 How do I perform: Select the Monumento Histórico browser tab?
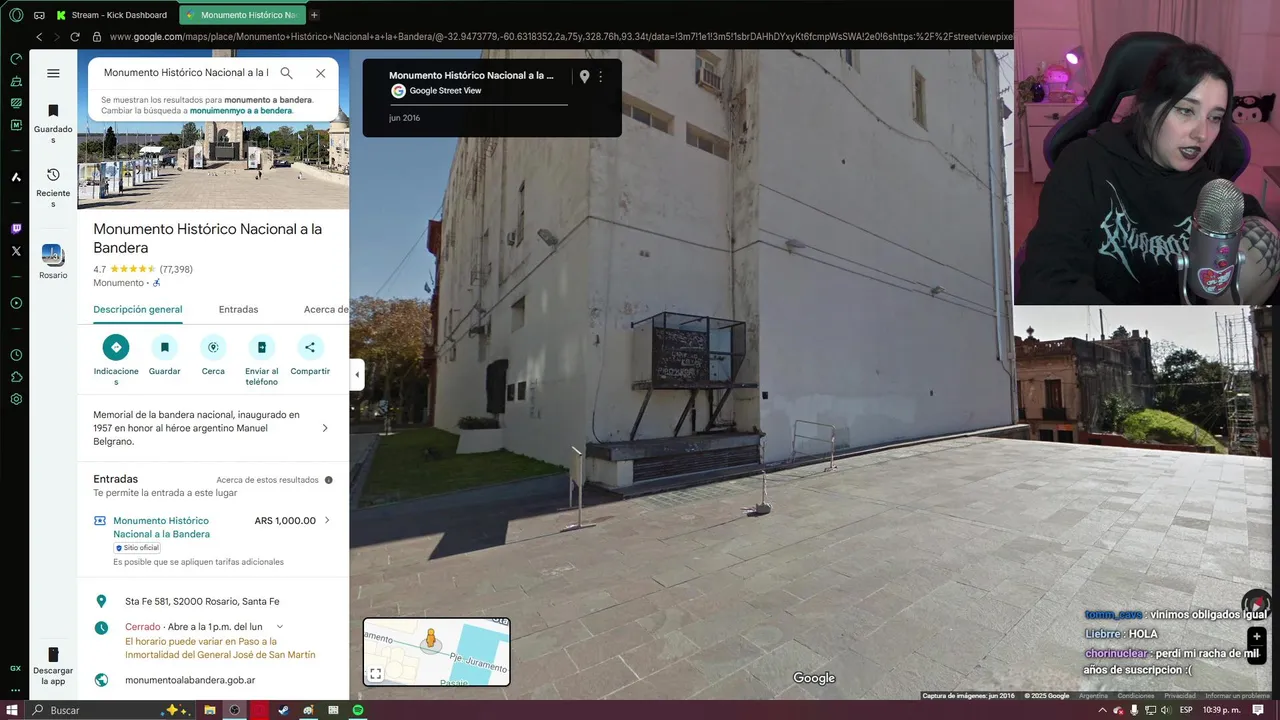tap(241, 15)
